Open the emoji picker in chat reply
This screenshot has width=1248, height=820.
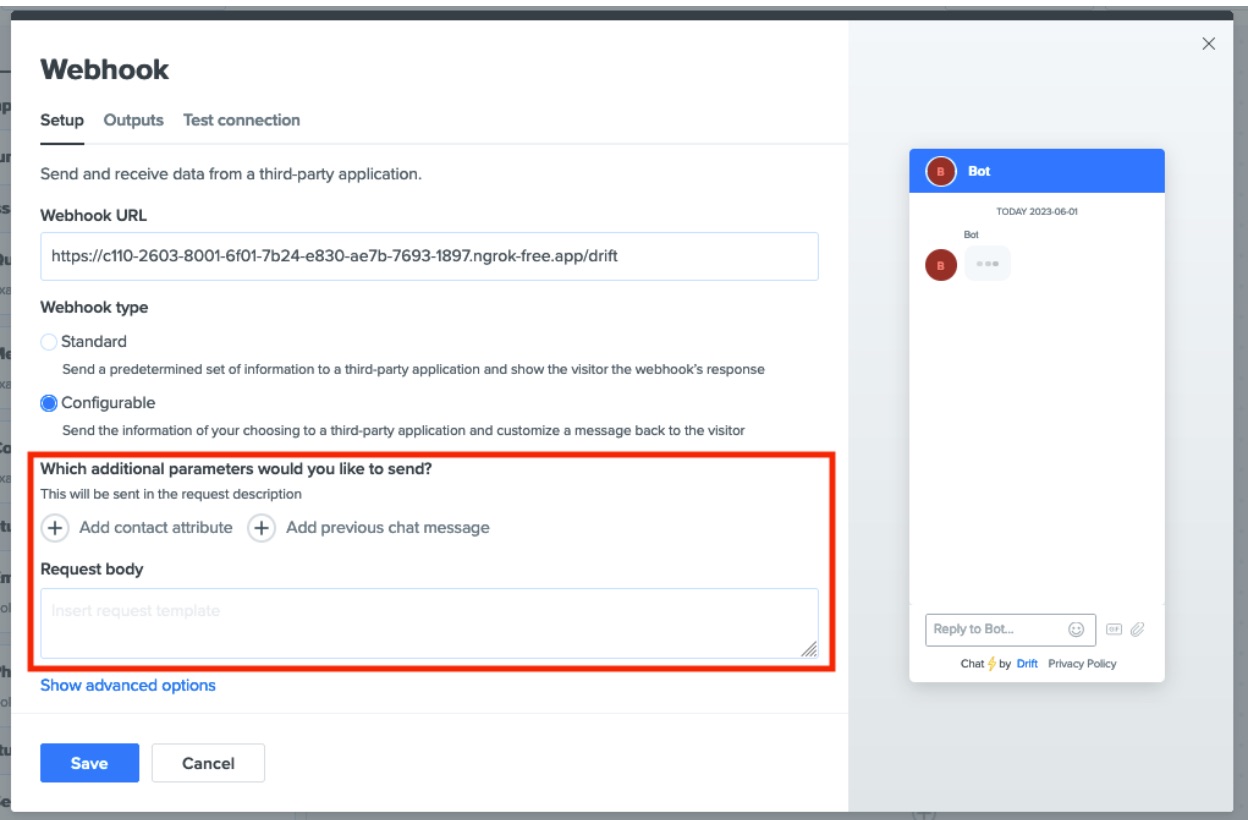click(1076, 629)
